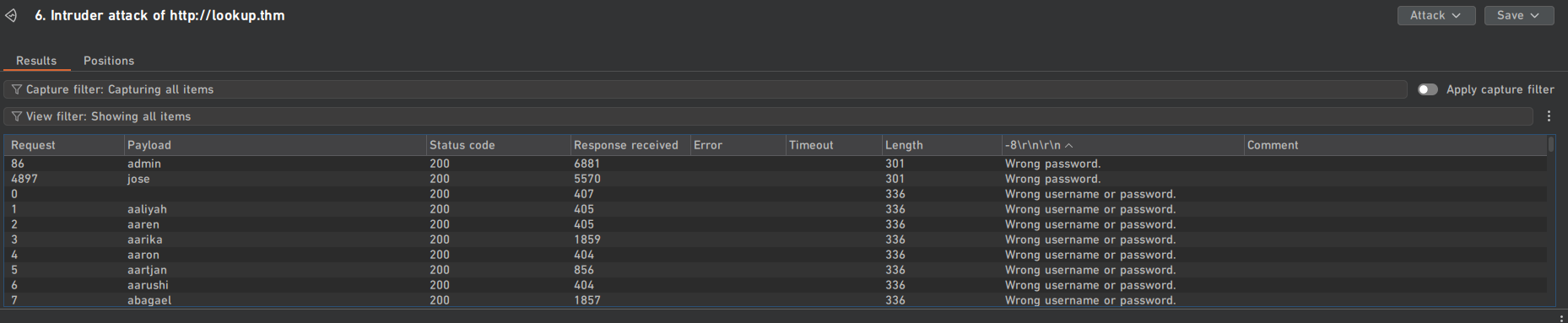1568x323 pixels.
Task: Sort by the Timeout column header
Action: click(833, 145)
